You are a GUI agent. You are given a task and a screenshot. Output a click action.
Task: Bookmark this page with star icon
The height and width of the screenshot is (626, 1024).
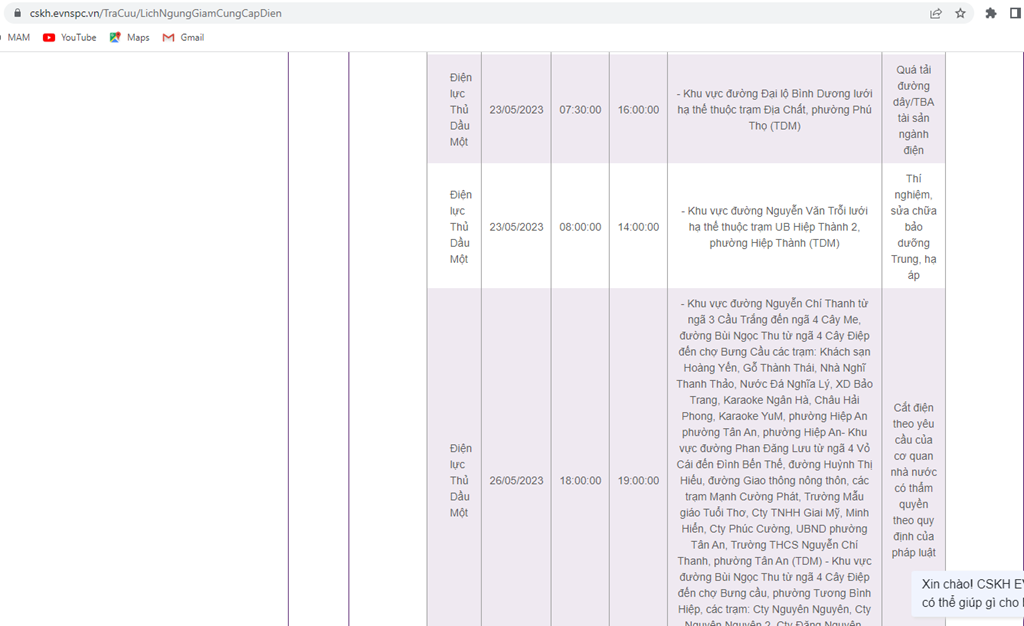(960, 13)
